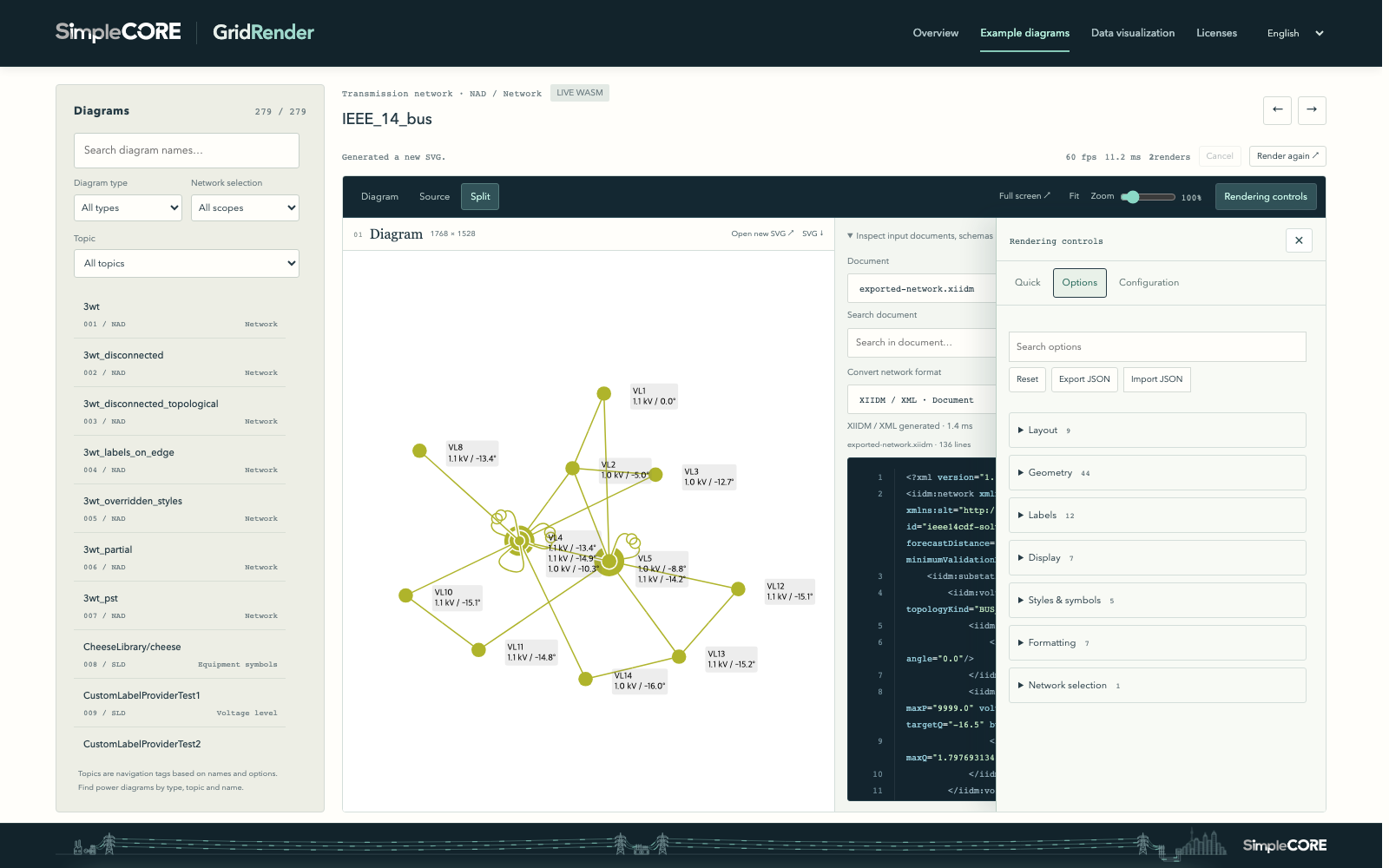Expand the Labels options section
1389x868 pixels.
click(1157, 515)
